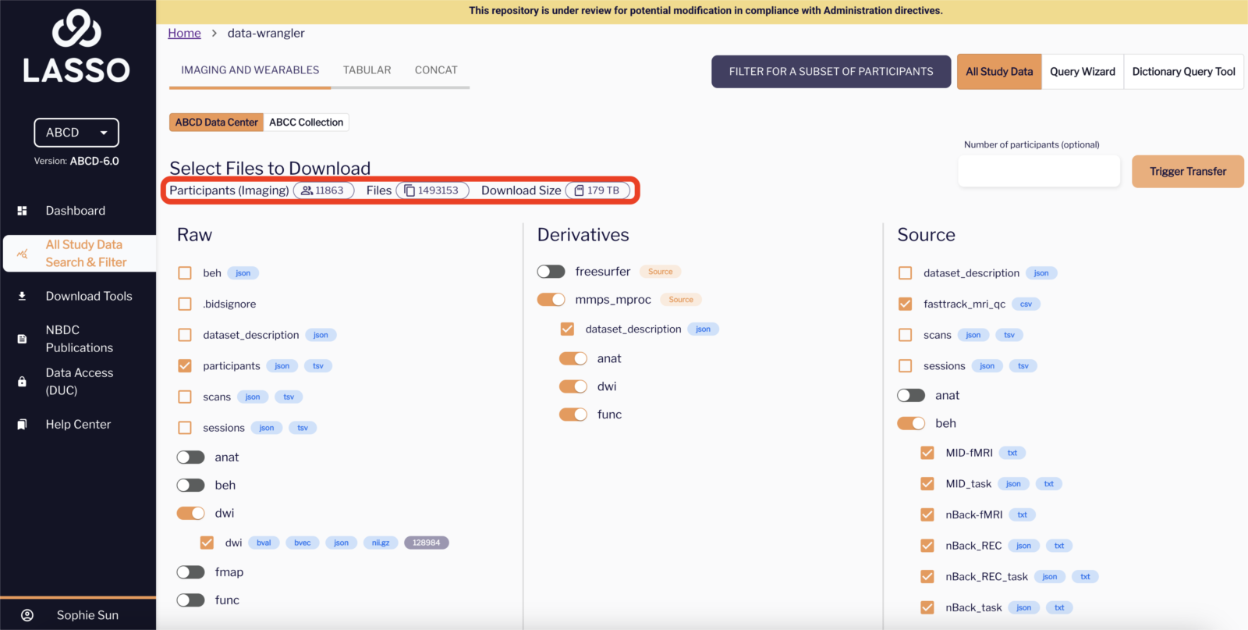Check the Source sessions checkbox

click(x=905, y=366)
